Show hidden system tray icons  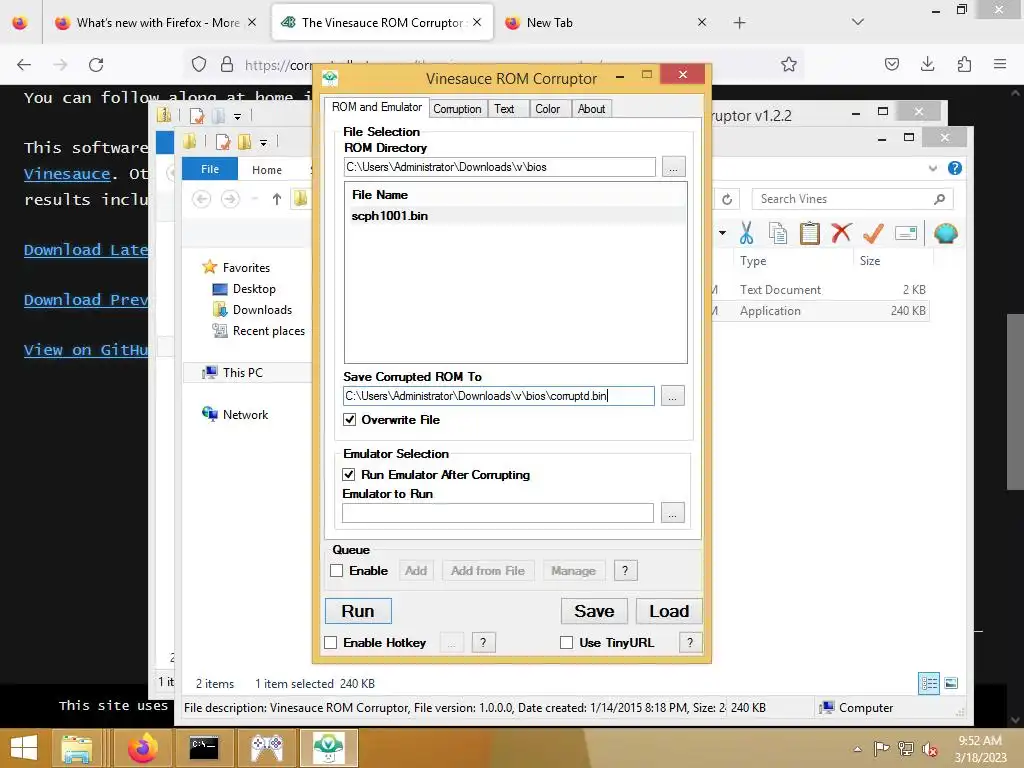pos(857,748)
